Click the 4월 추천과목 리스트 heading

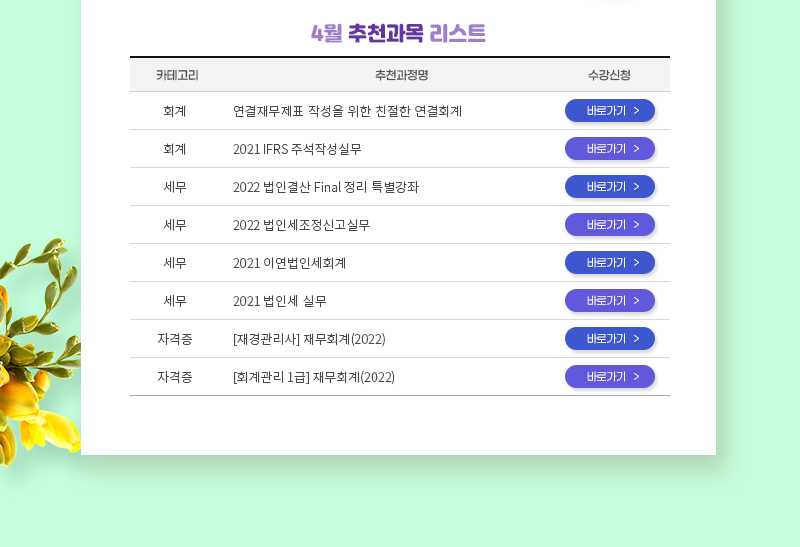tap(398, 33)
